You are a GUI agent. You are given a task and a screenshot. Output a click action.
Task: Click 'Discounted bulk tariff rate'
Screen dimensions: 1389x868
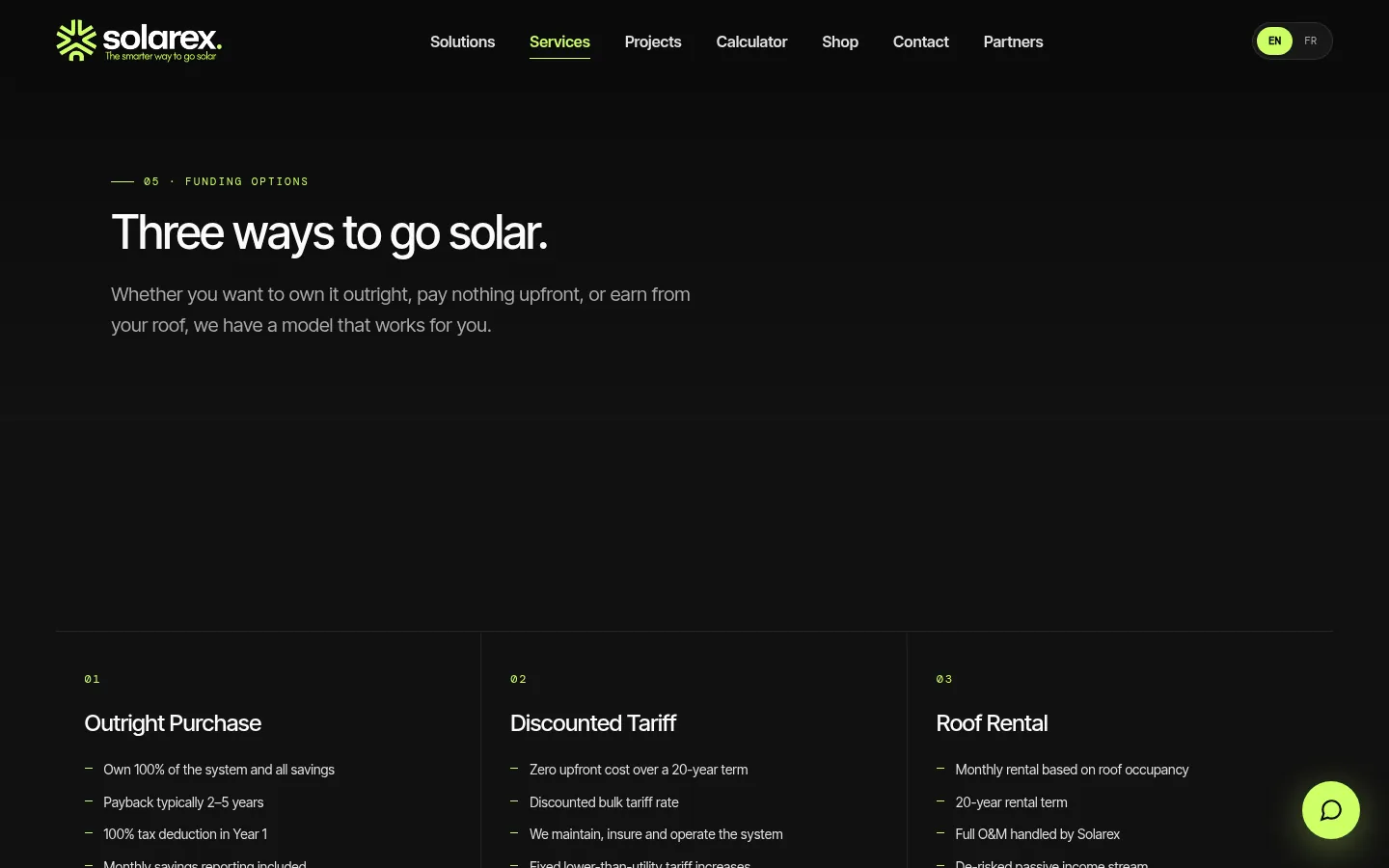(x=604, y=802)
